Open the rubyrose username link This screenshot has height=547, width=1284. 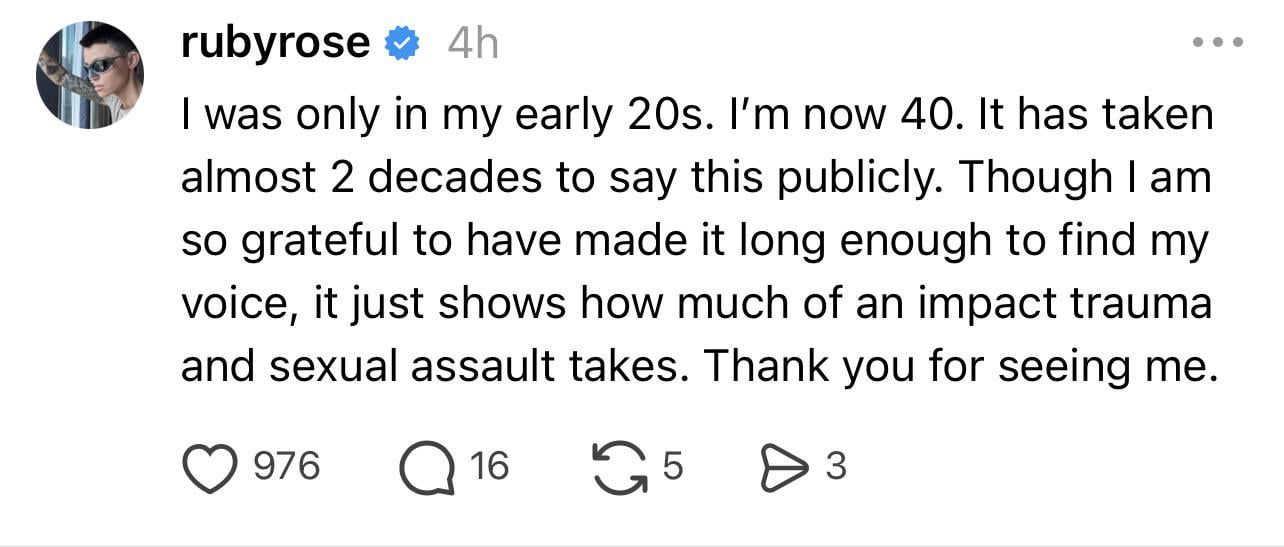click(x=275, y=43)
